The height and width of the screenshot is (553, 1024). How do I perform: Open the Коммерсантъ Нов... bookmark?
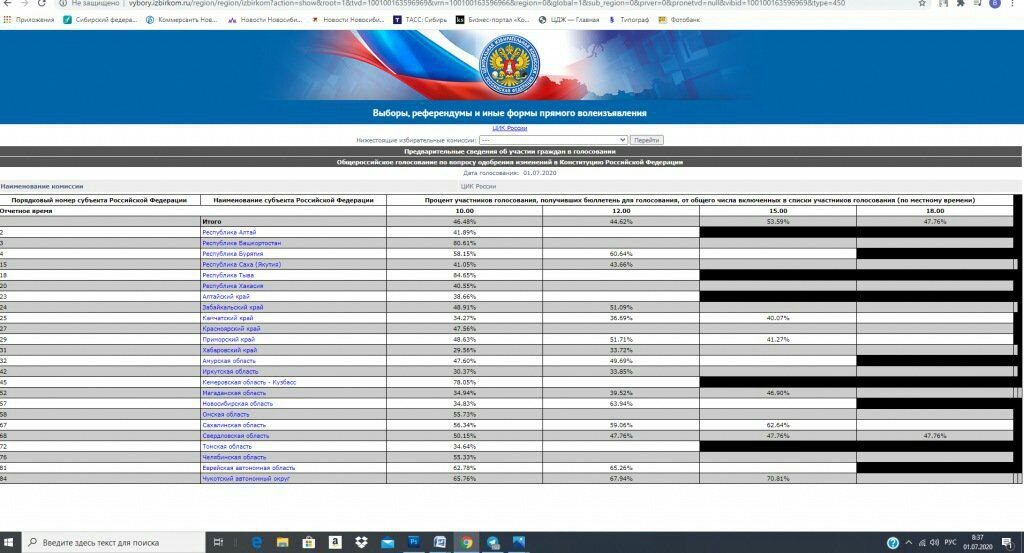click(181, 20)
